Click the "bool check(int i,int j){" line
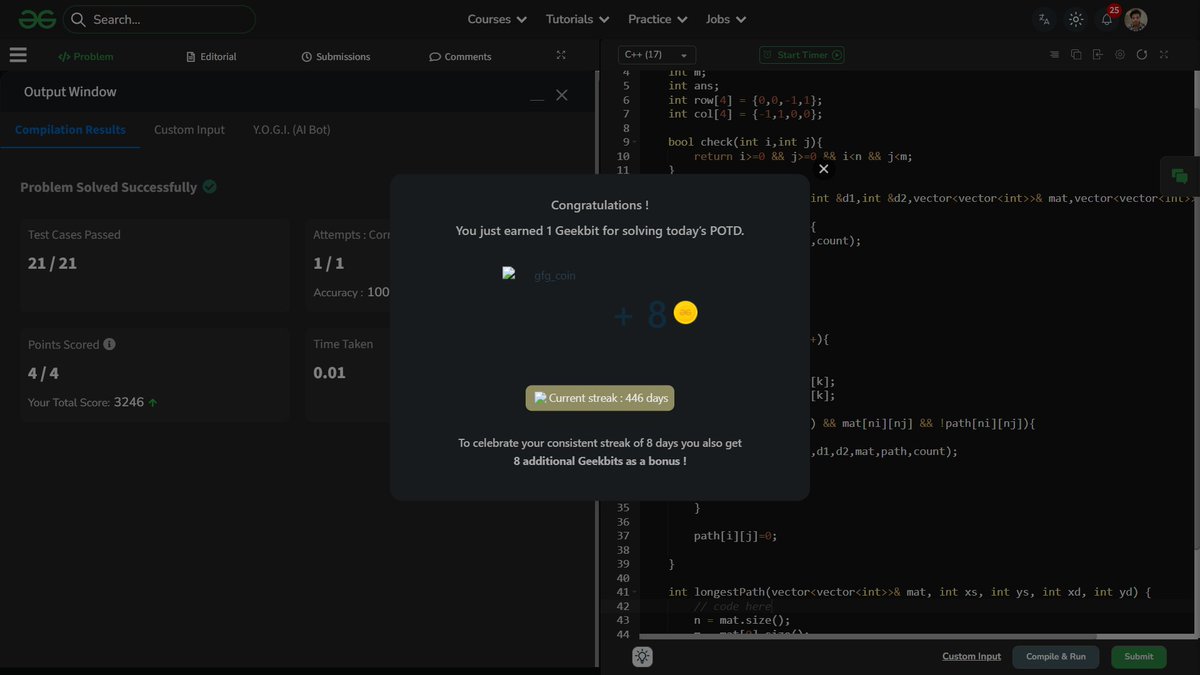Image resolution: width=1200 pixels, height=675 pixels. coord(745,142)
